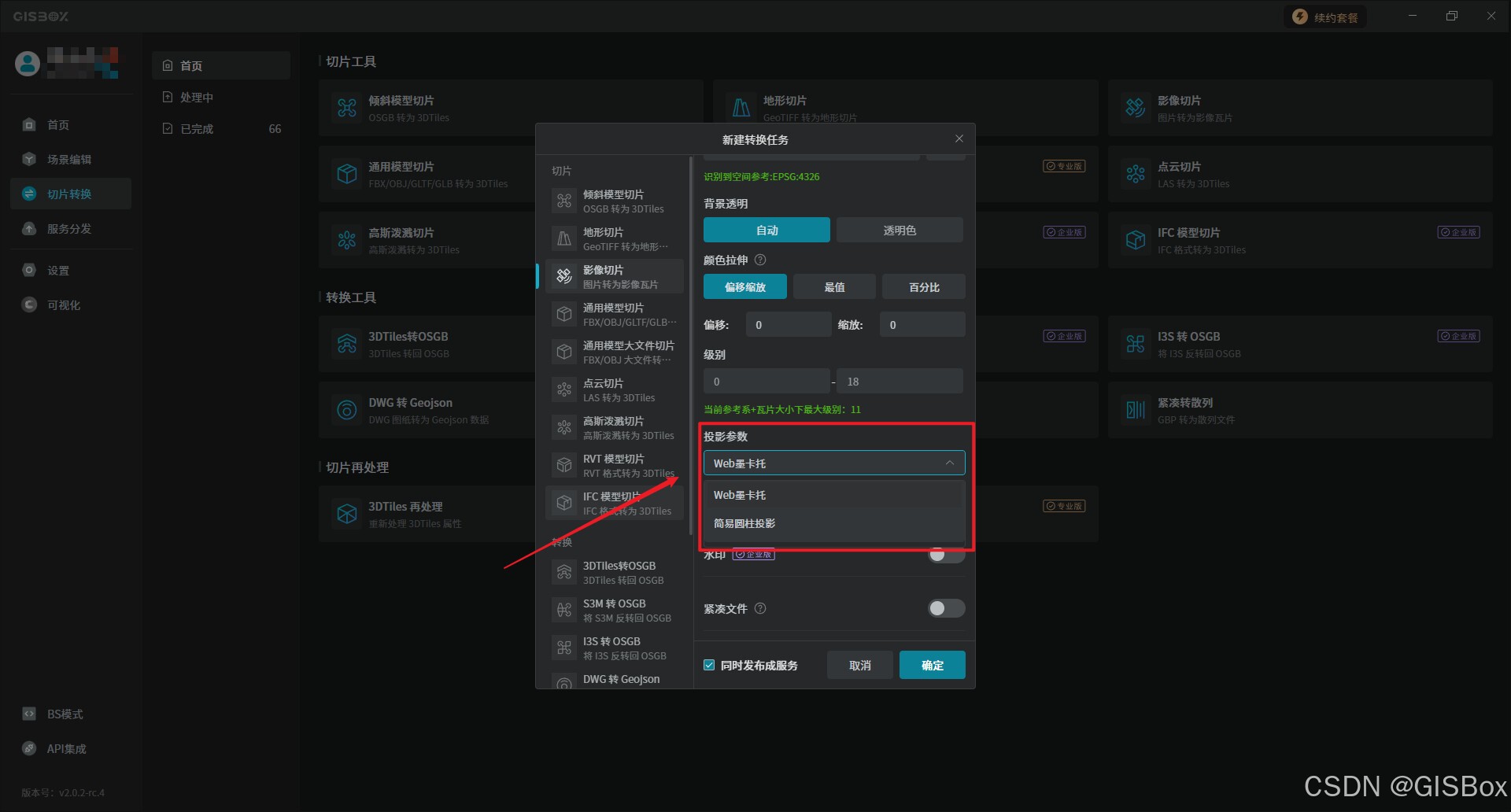This screenshot has width=1511, height=812.
Task: Select RVT 模型切片 icon in dialog
Action: pyautogui.click(x=564, y=466)
